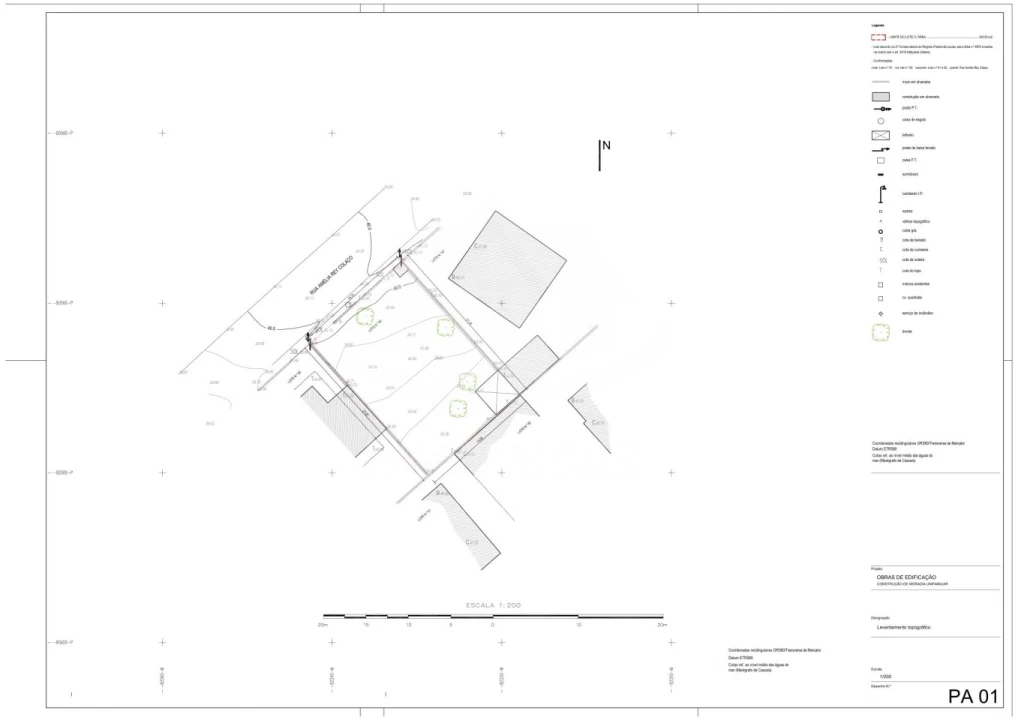Click the PA 01 drawing number
1018x720 pixels.
coord(973,696)
